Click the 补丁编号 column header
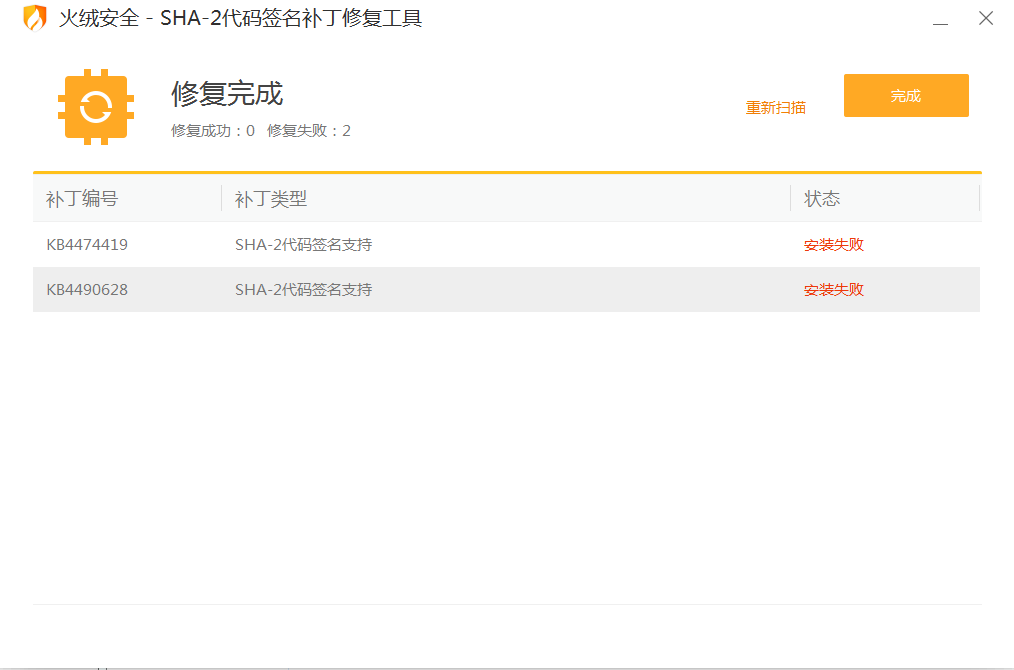The width and height of the screenshot is (1014, 670). 82,199
